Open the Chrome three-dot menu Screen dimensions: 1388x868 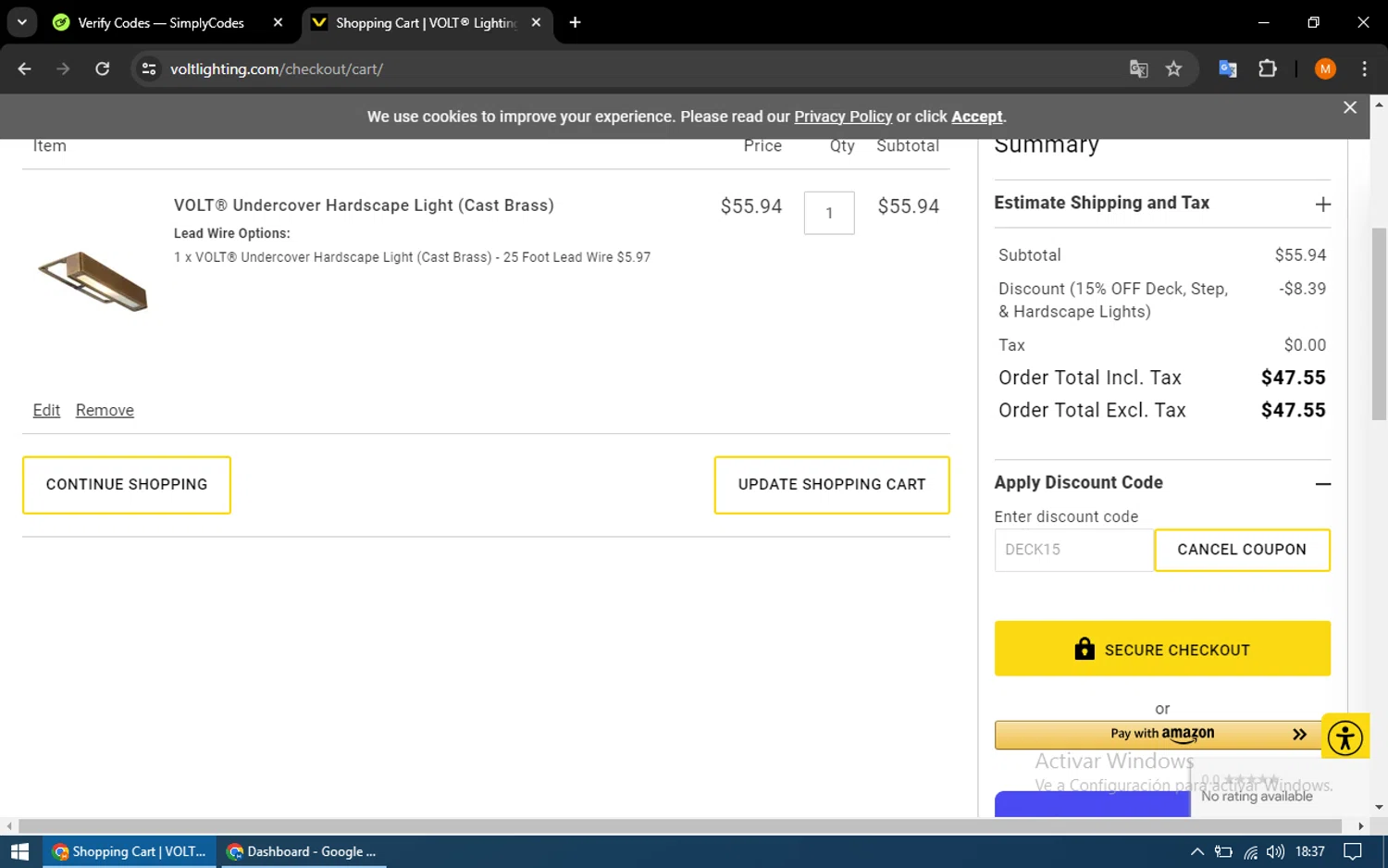(x=1364, y=68)
